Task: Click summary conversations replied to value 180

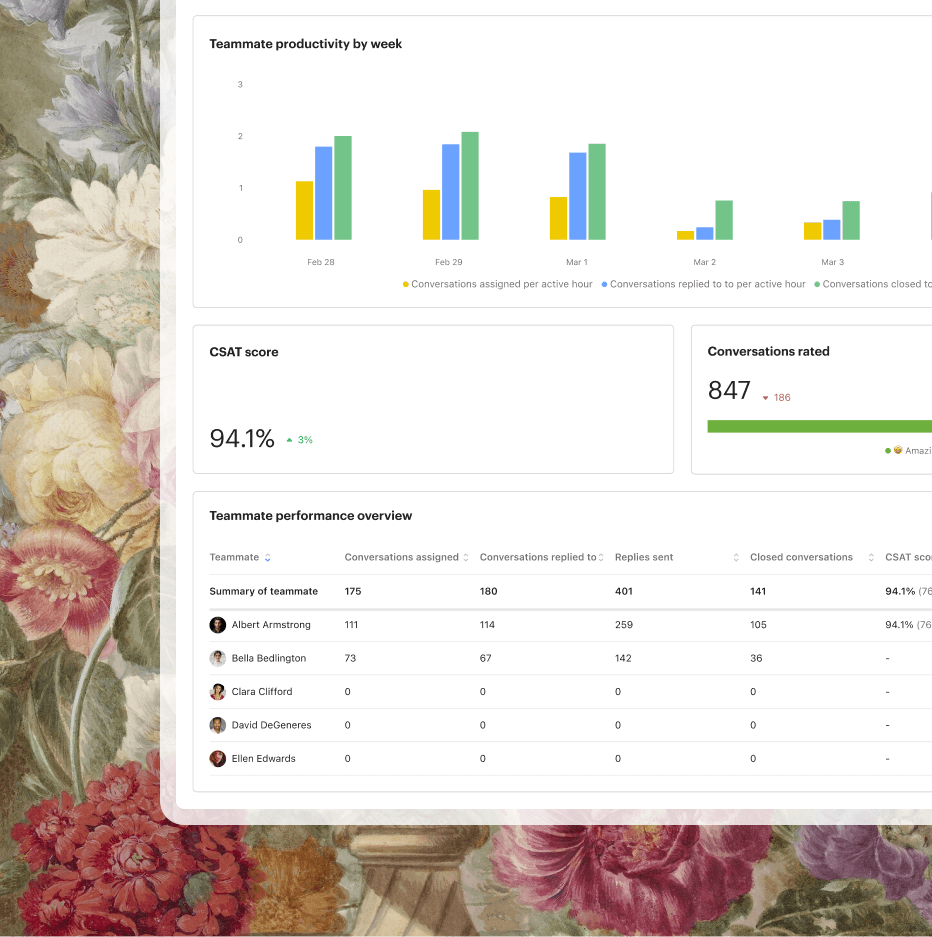Action: pyautogui.click(x=489, y=592)
